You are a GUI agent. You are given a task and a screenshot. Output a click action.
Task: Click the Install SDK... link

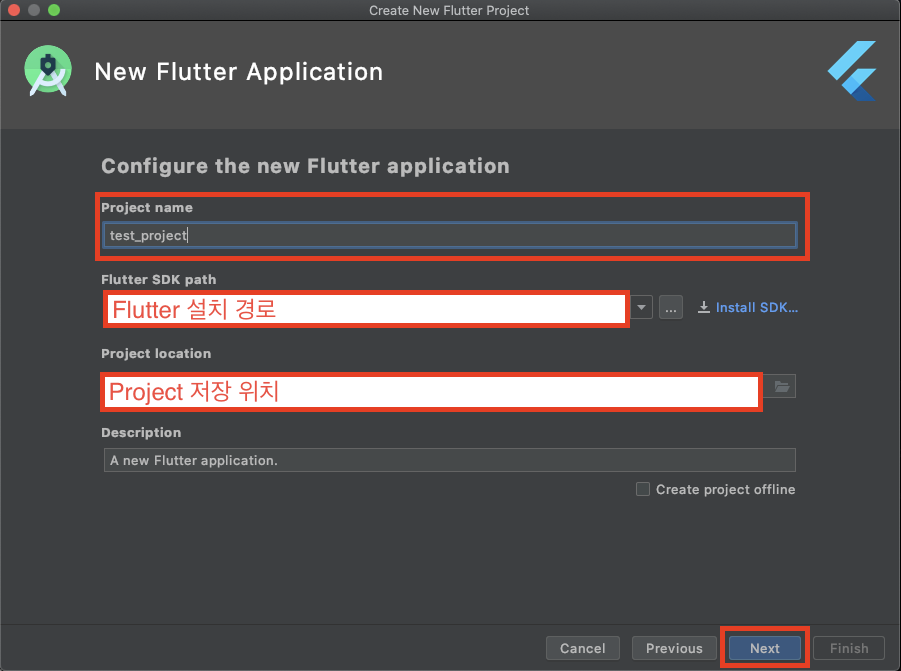pyautogui.click(x=756, y=307)
